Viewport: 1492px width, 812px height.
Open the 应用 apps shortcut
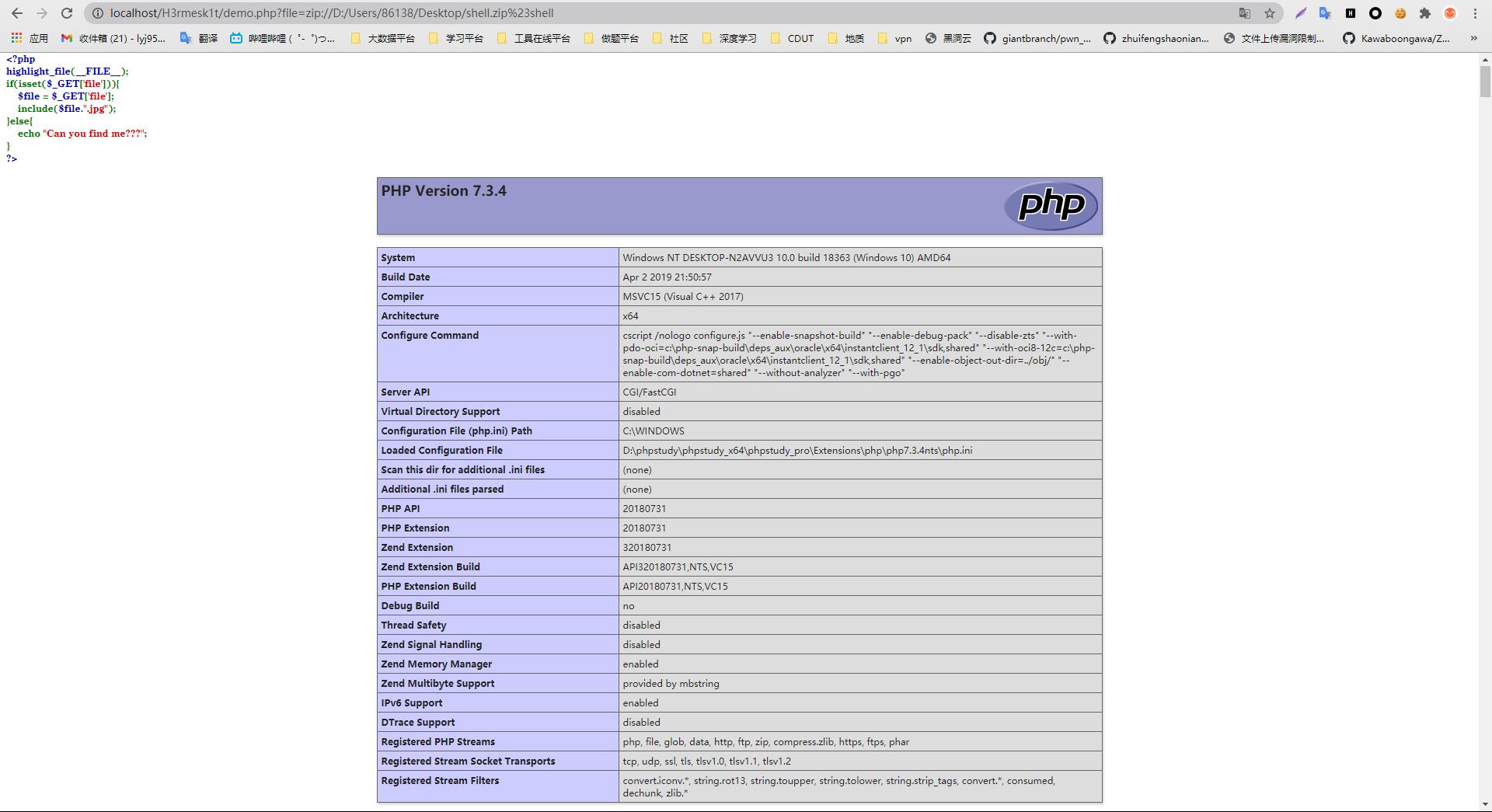tap(30, 38)
